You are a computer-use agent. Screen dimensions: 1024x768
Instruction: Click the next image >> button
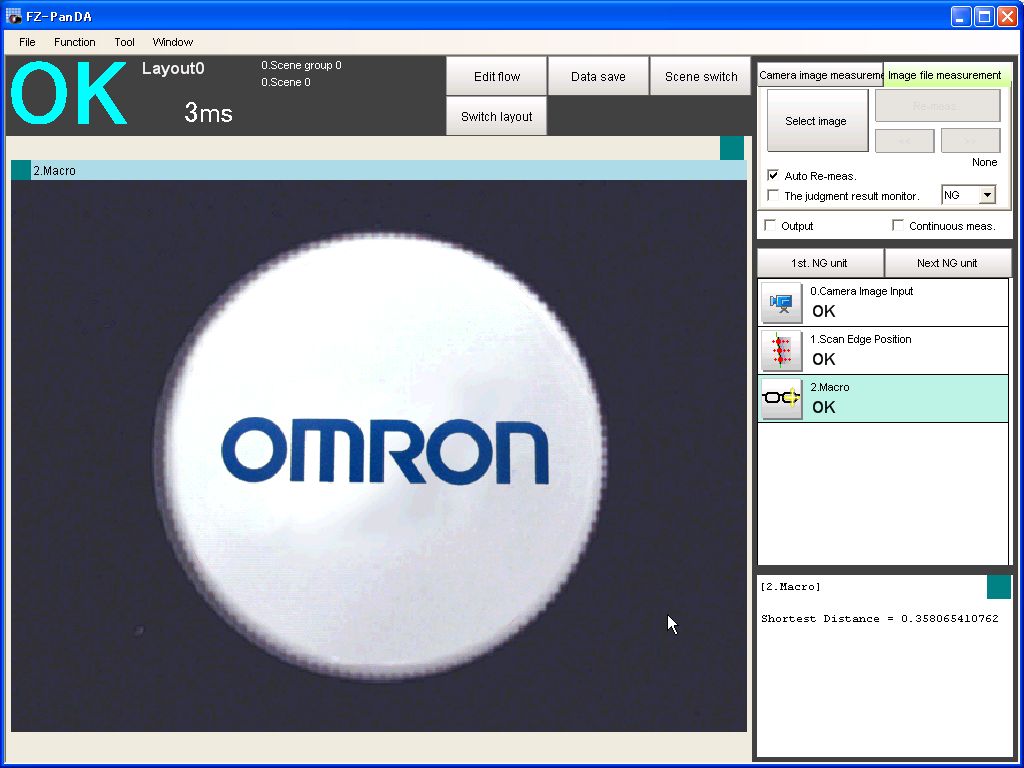(970, 140)
